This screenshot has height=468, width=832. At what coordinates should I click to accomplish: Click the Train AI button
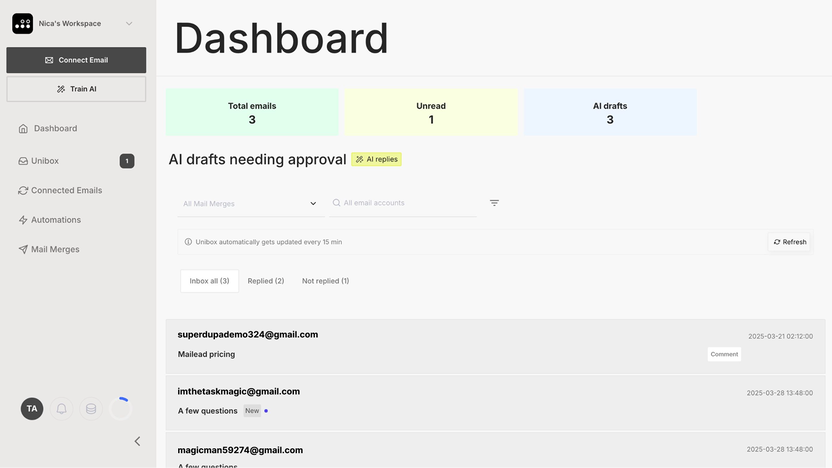(76, 89)
